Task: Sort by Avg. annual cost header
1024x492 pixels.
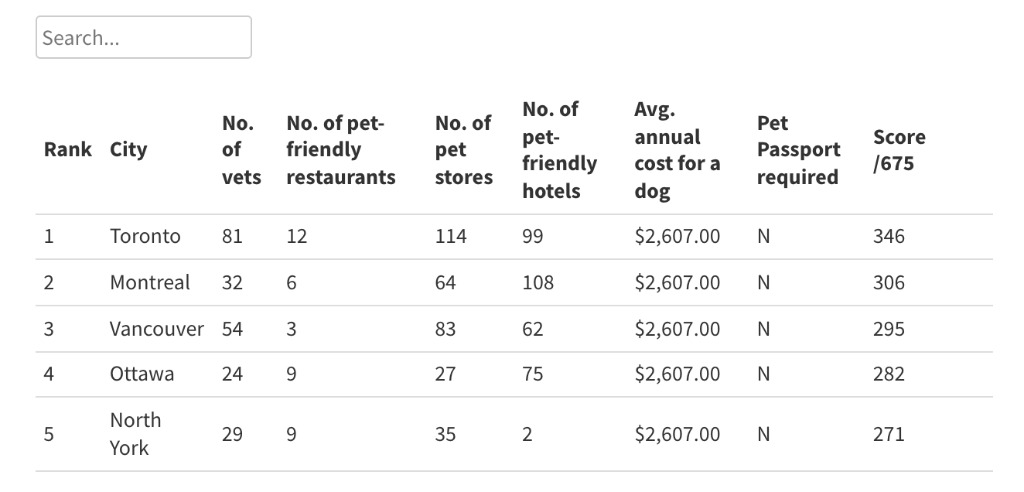Action: pos(677,150)
